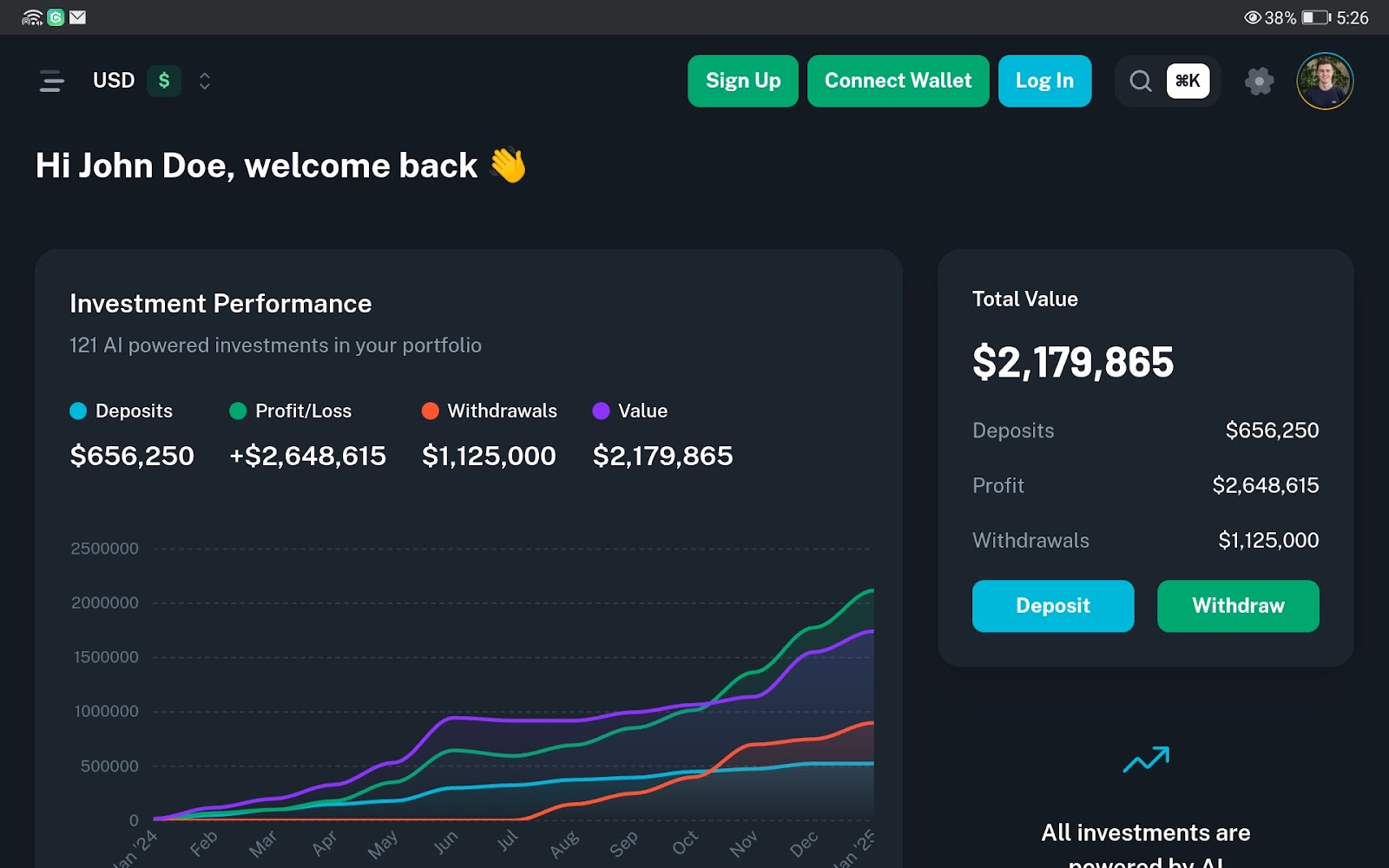Expand the currency dropdown next to USD
This screenshot has width=1389, height=868.
click(203, 81)
